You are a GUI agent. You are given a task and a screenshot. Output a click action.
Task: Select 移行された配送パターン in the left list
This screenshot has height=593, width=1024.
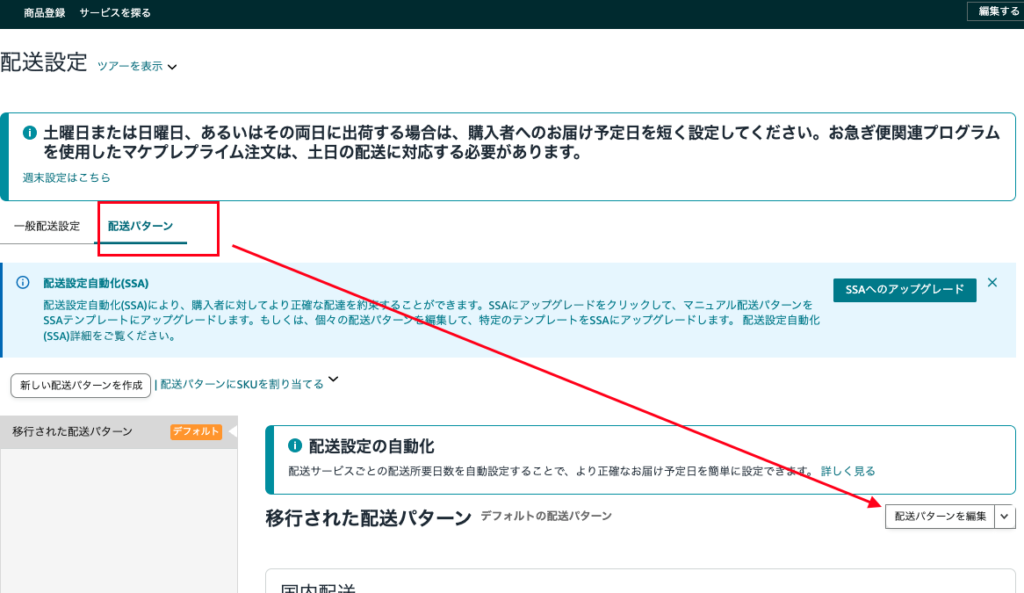click(72, 432)
